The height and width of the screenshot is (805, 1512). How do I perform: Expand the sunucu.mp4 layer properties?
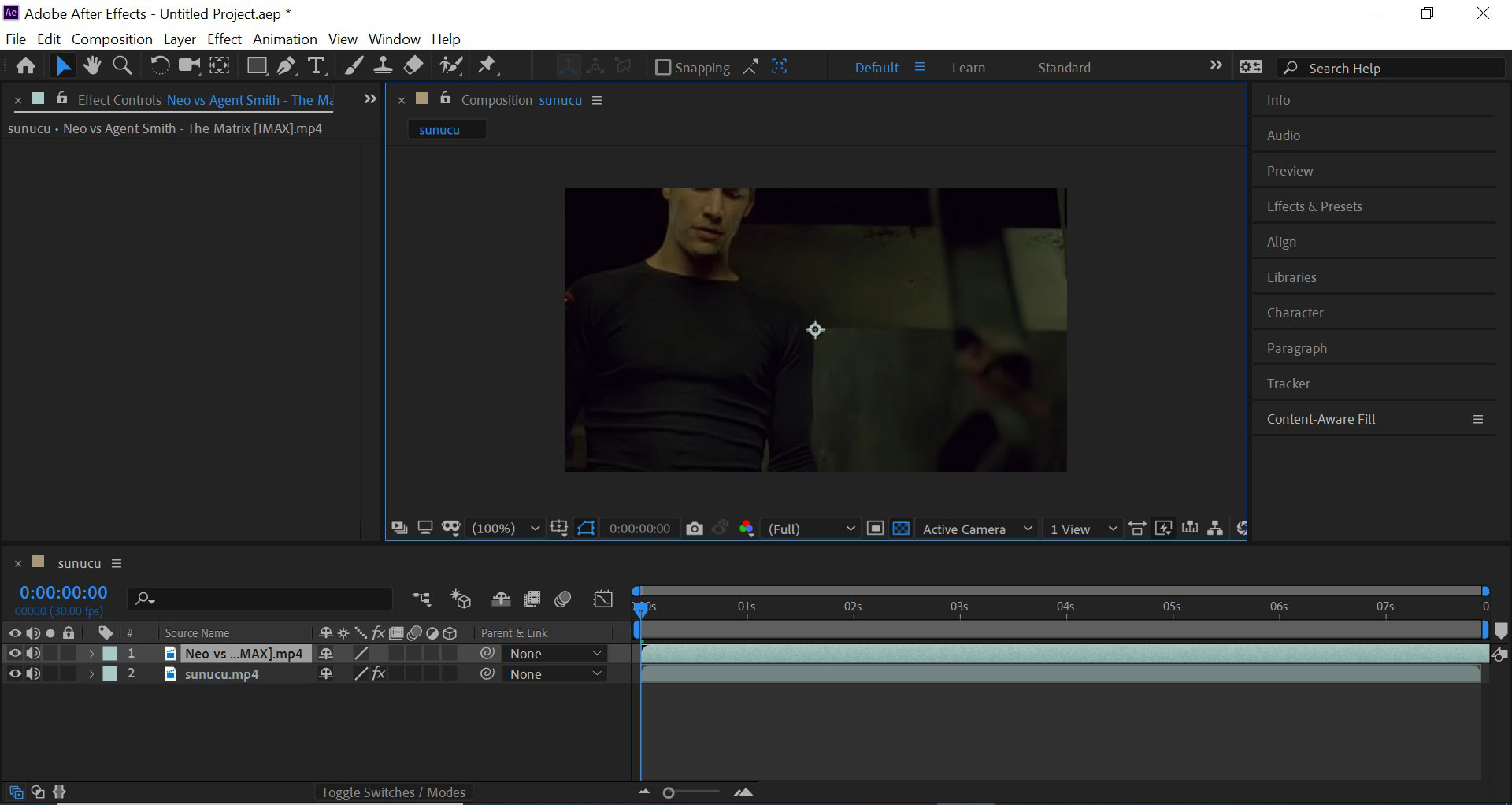click(x=91, y=674)
